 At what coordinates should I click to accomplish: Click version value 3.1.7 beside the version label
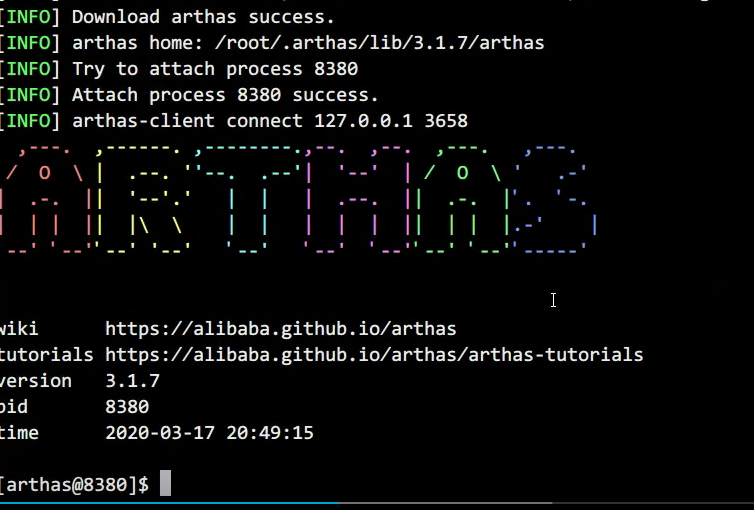[132, 381]
